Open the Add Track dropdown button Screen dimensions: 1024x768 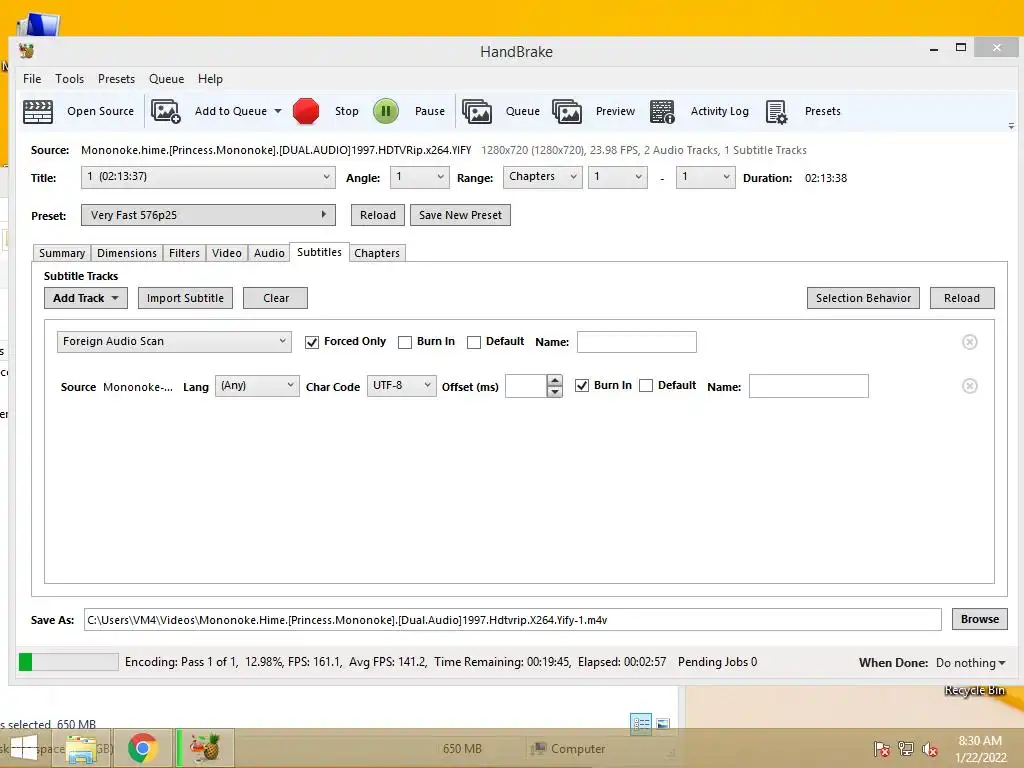pos(86,298)
